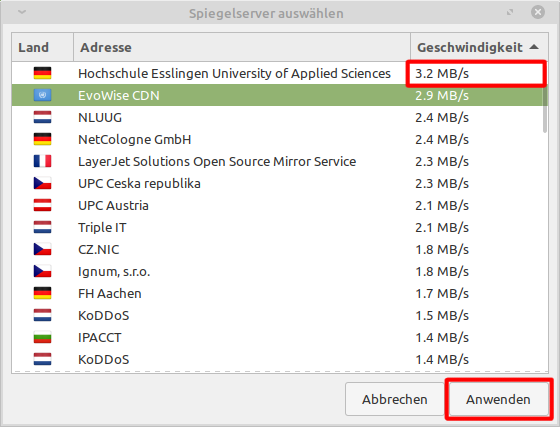
Task: Cancel the dialog with Abbrechen button
Action: 395,399
